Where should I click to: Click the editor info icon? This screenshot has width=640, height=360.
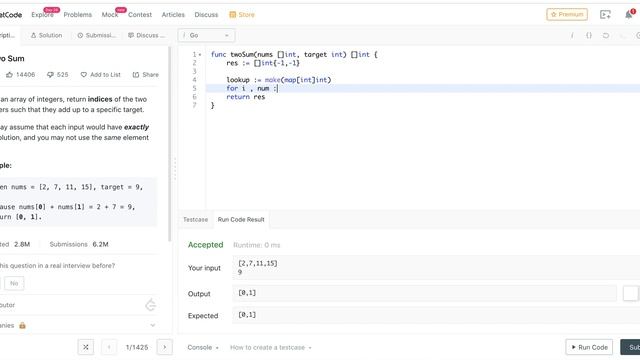[x=572, y=36]
